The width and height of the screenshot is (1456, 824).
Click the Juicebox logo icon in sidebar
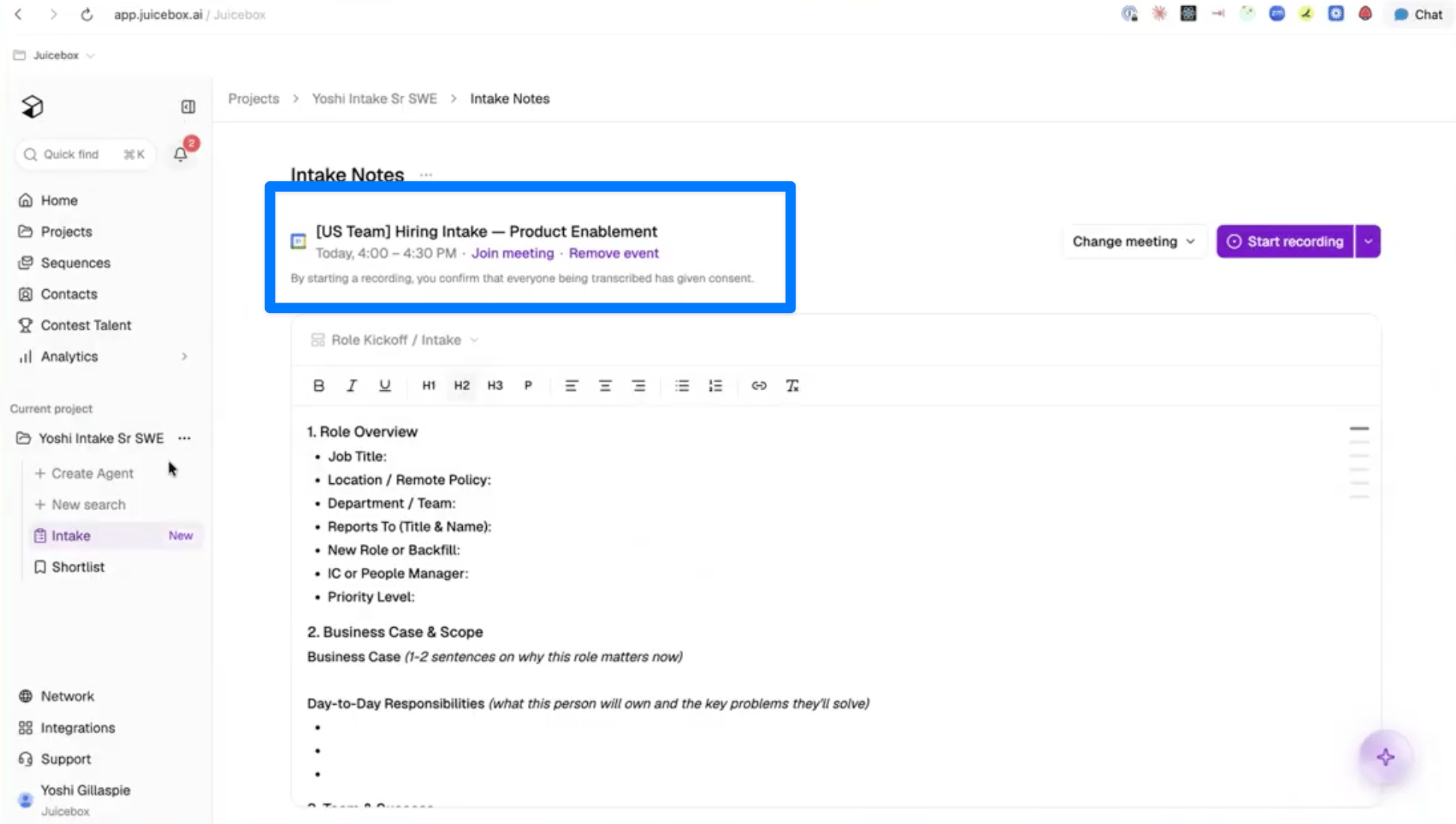click(32, 107)
